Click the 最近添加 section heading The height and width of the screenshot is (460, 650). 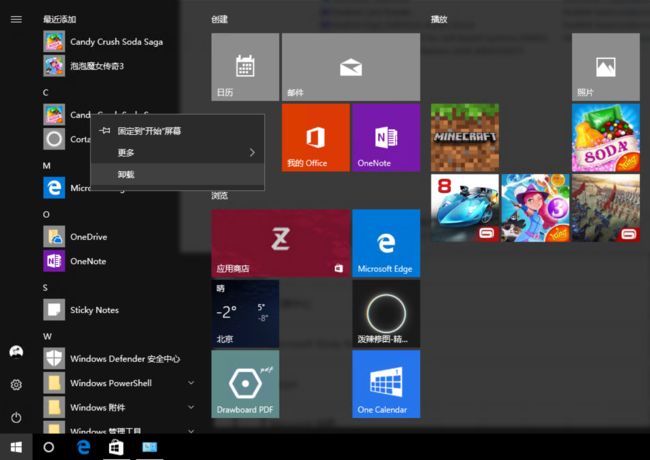click(60, 19)
